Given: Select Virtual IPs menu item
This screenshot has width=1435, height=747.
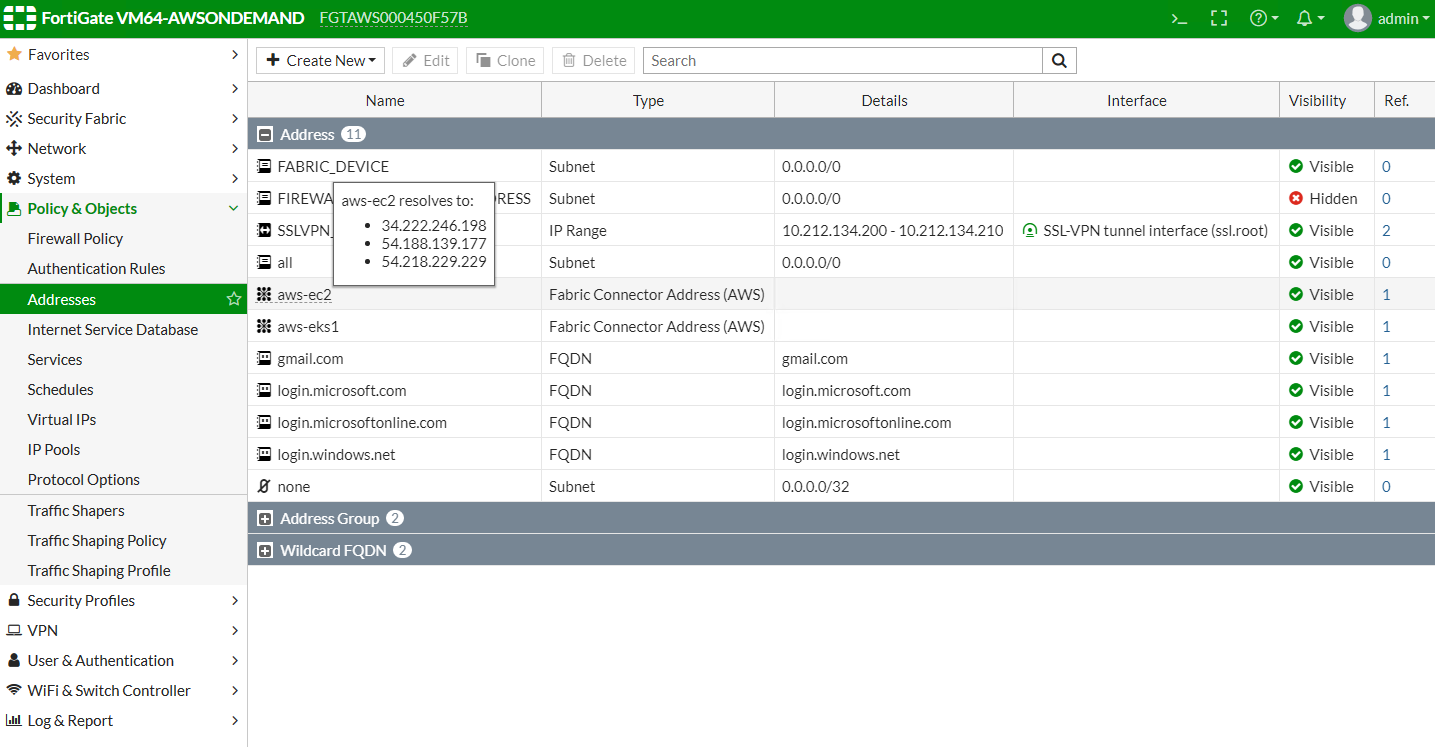Looking at the screenshot, I should (x=62, y=420).
